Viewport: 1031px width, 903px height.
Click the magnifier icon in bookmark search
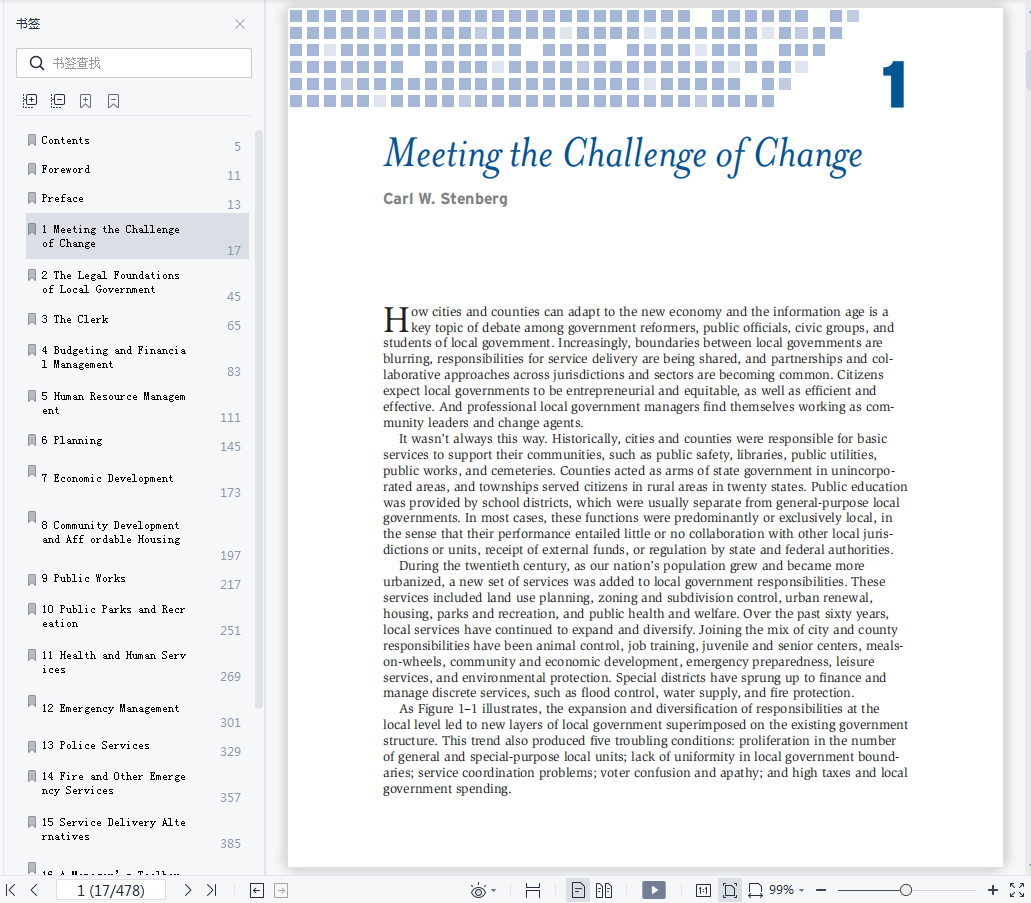37,63
